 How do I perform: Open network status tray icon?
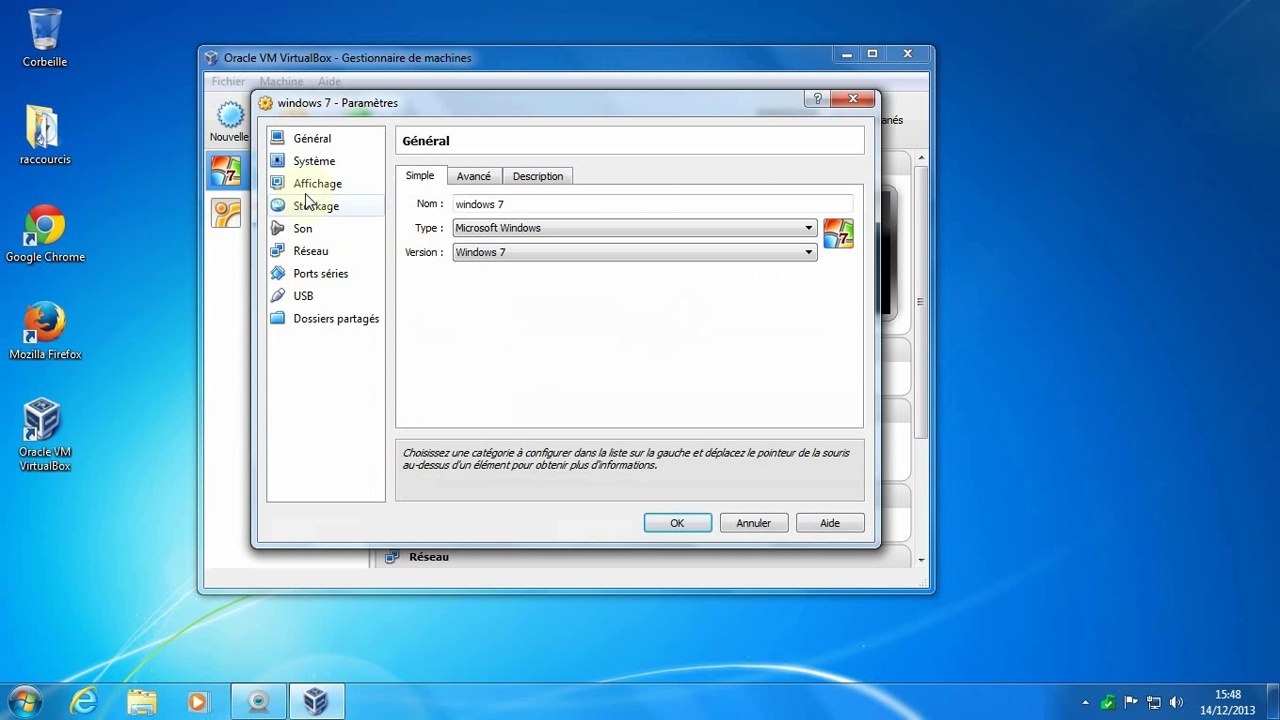coord(1153,703)
